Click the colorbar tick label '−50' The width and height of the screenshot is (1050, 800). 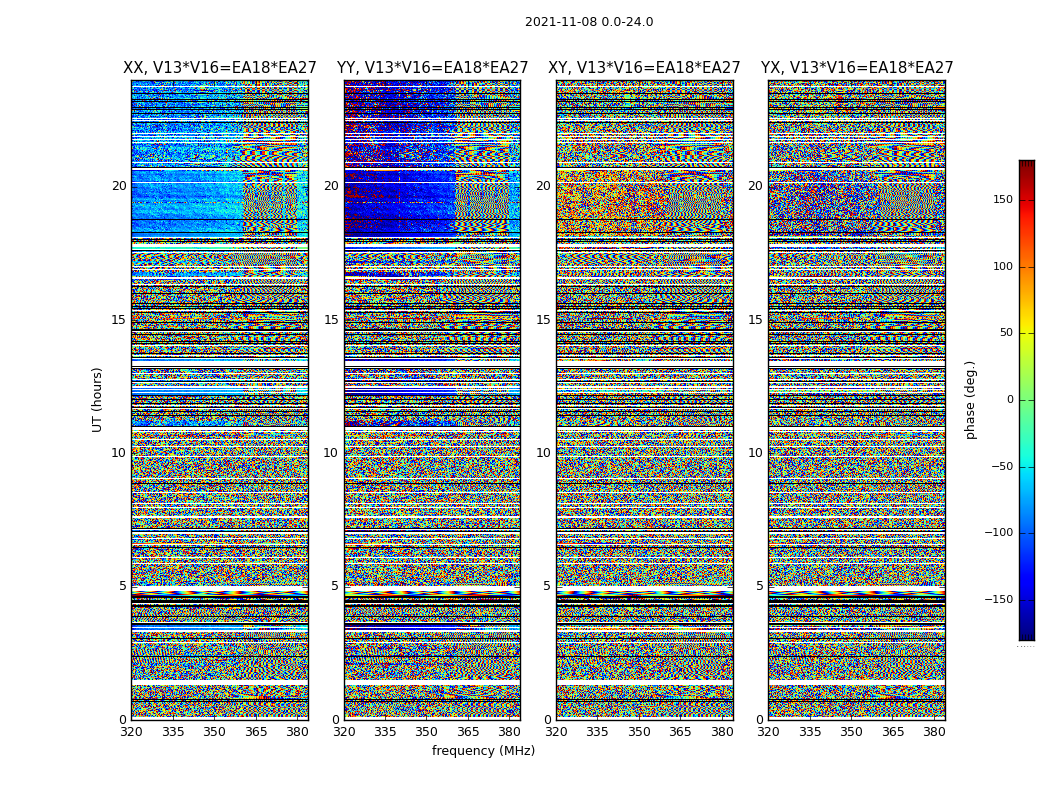pos(1002,467)
